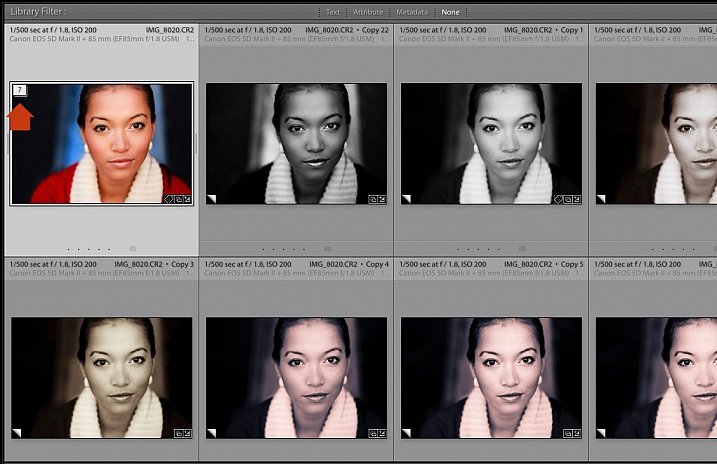Click virtual copy page-curl icon on Copy 22
Screen dimensions: 717x464
pos(211,199)
